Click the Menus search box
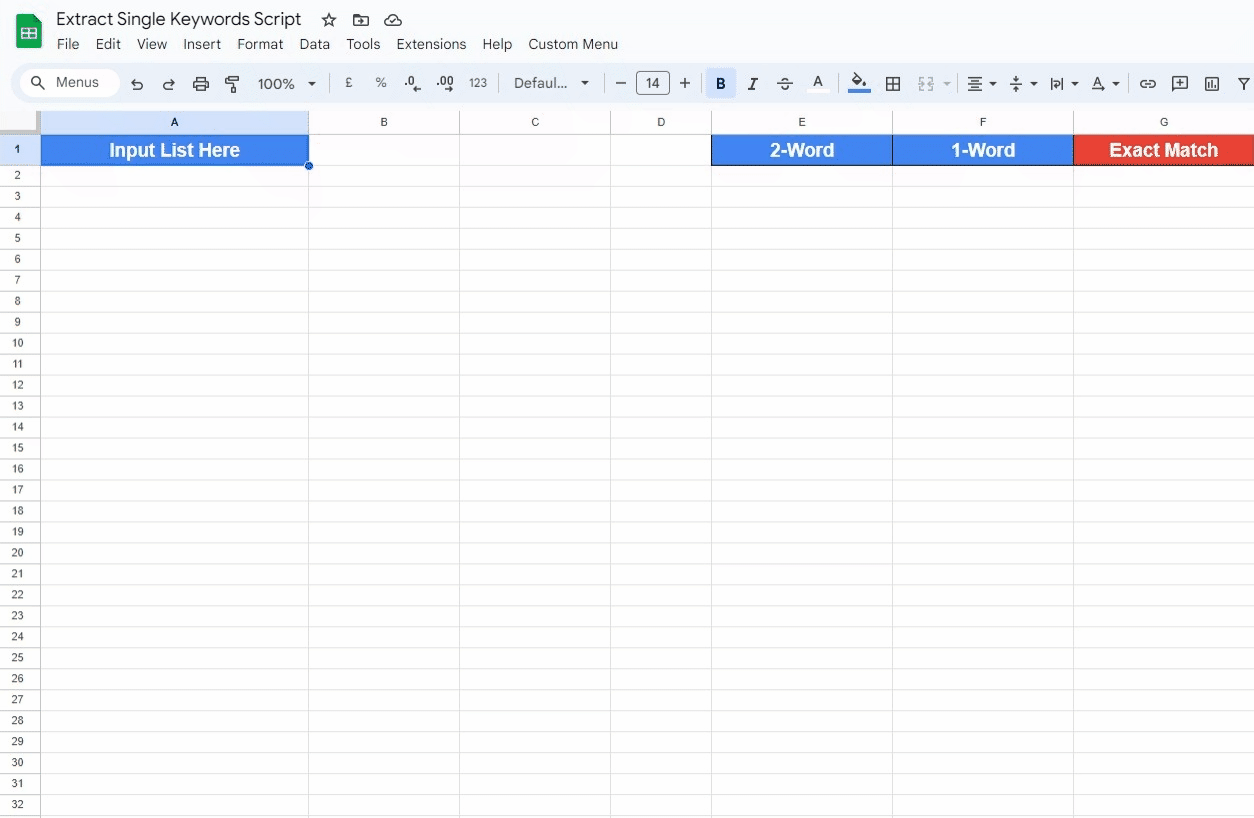Viewport: 1254px width, 818px height. click(x=70, y=83)
